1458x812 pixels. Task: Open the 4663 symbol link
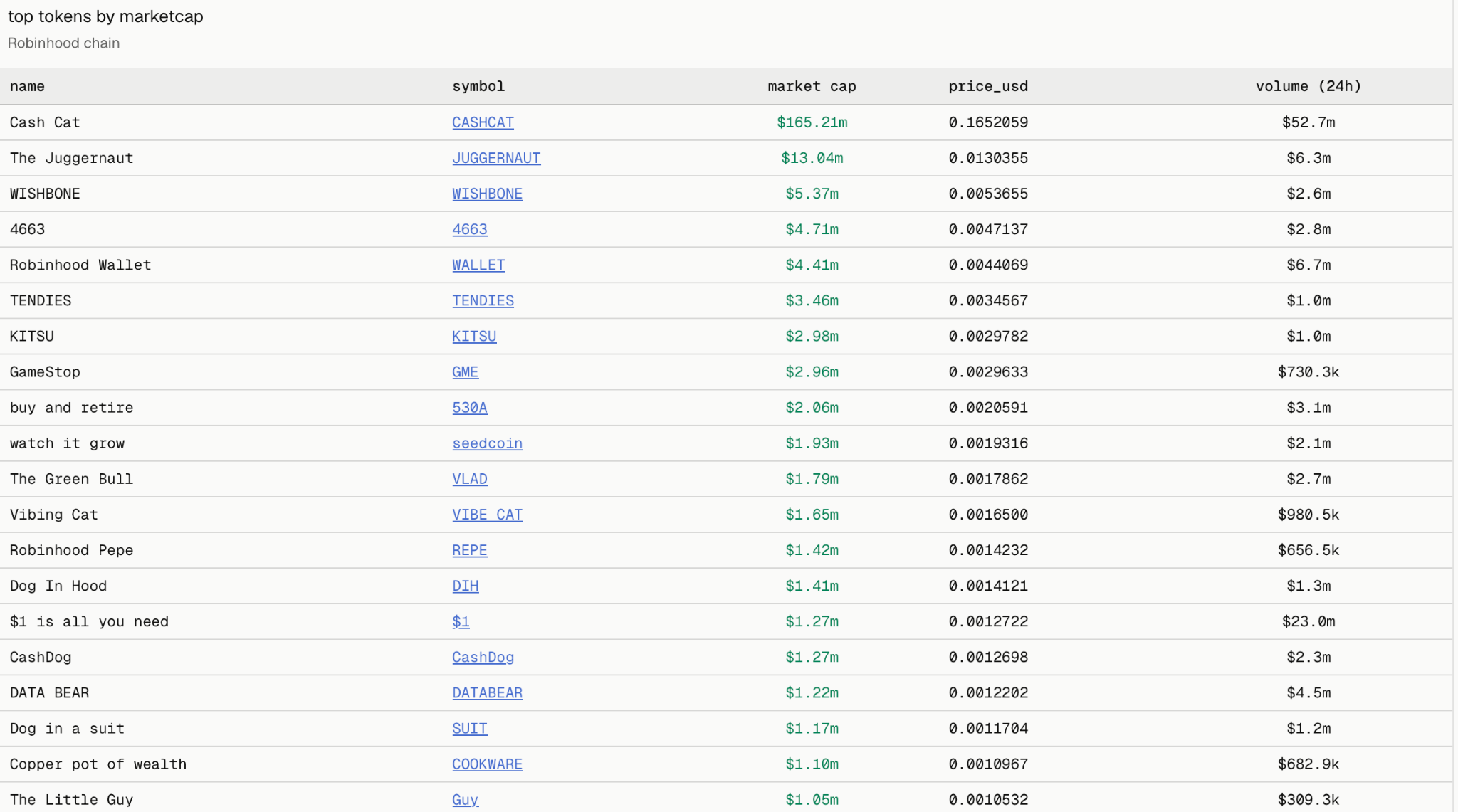(470, 229)
